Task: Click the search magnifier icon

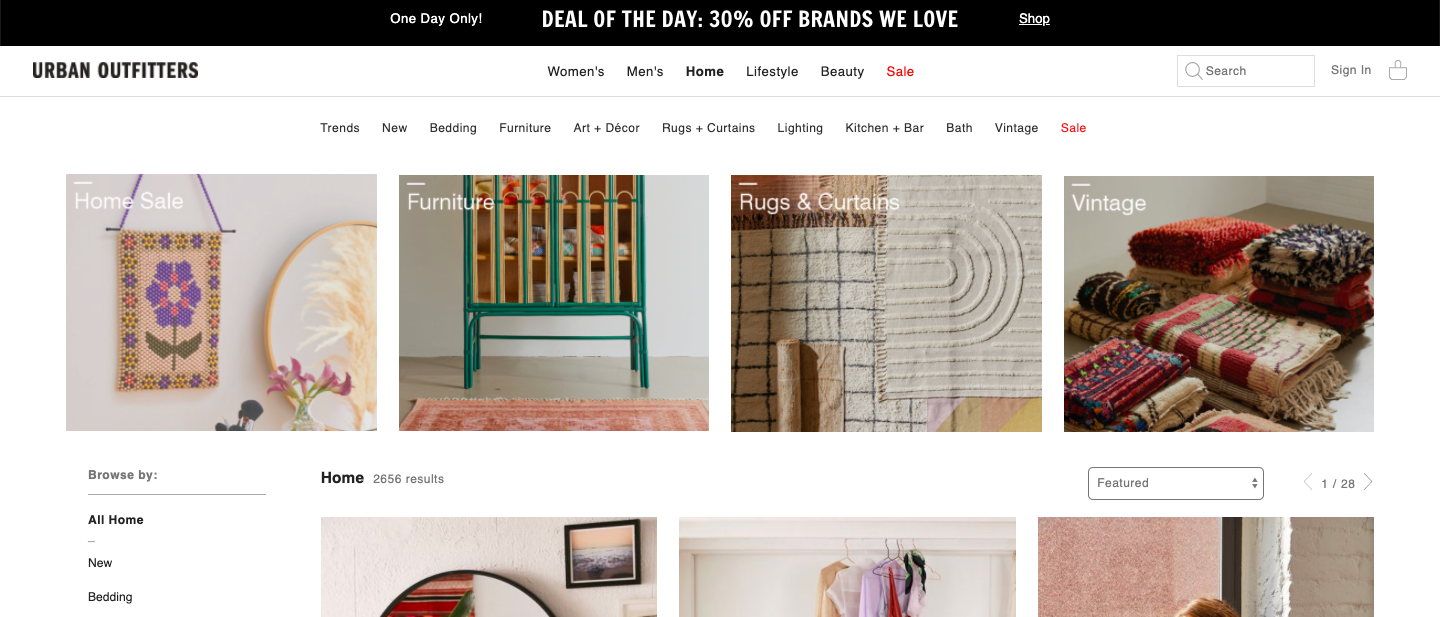Action: tap(1193, 71)
